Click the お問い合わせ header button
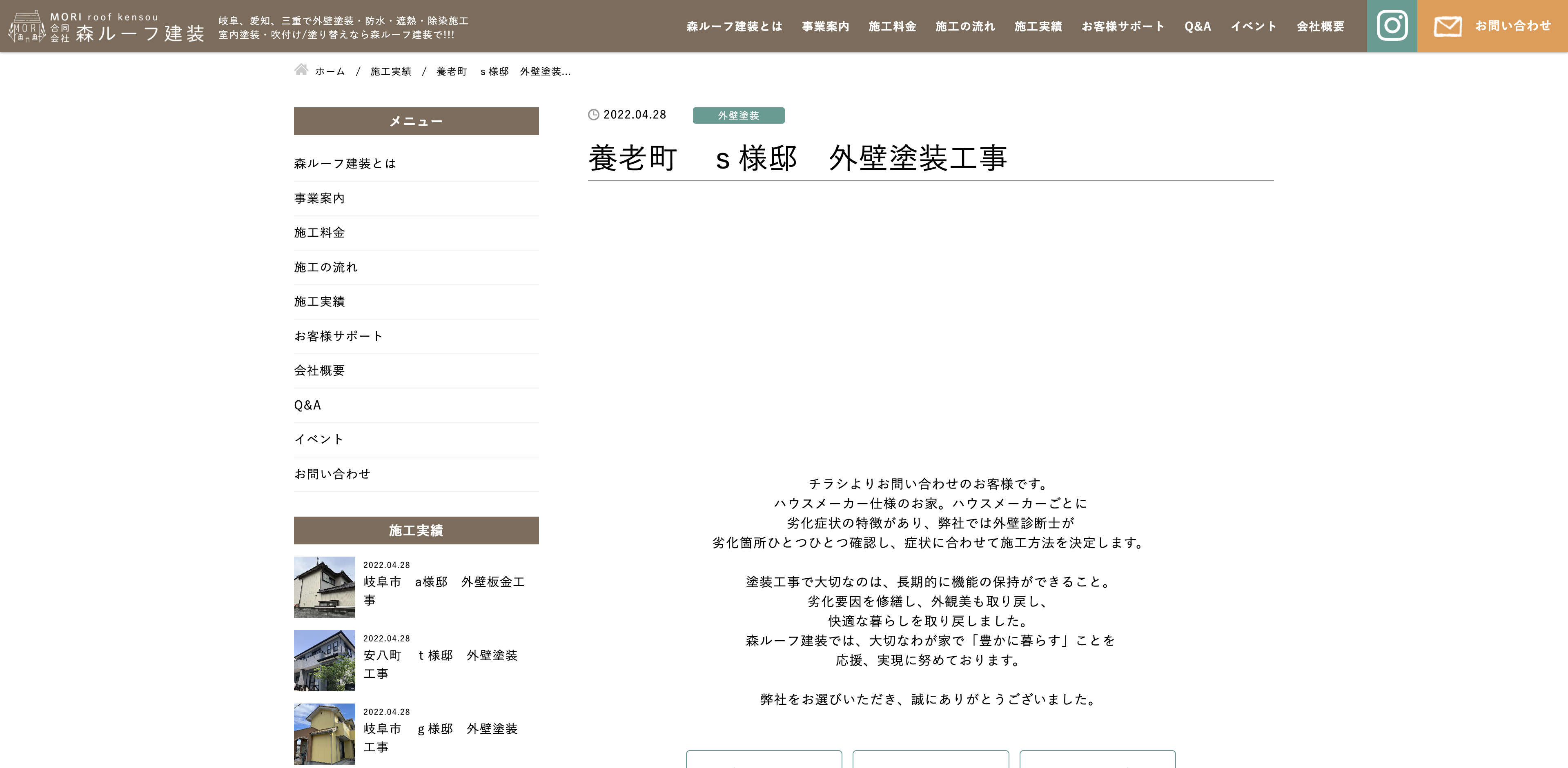The height and width of the screenshot is (768, 1568). coord(1492,26)
